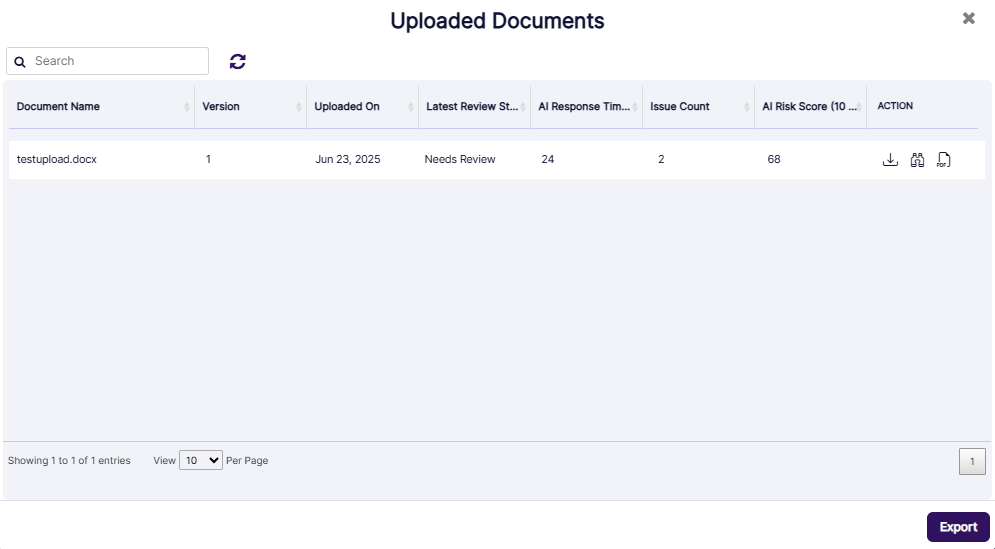Click the issue count value 2
Screen dimensions: 995x549
(x=661, y=159)
